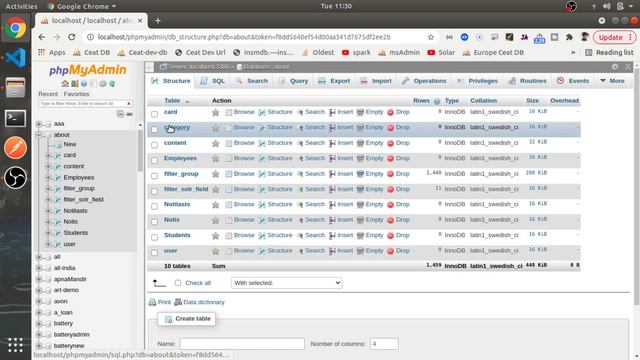The image size is (640, 360).
Task: Open Ceat DB bookmark
Action: pos(92,53)
